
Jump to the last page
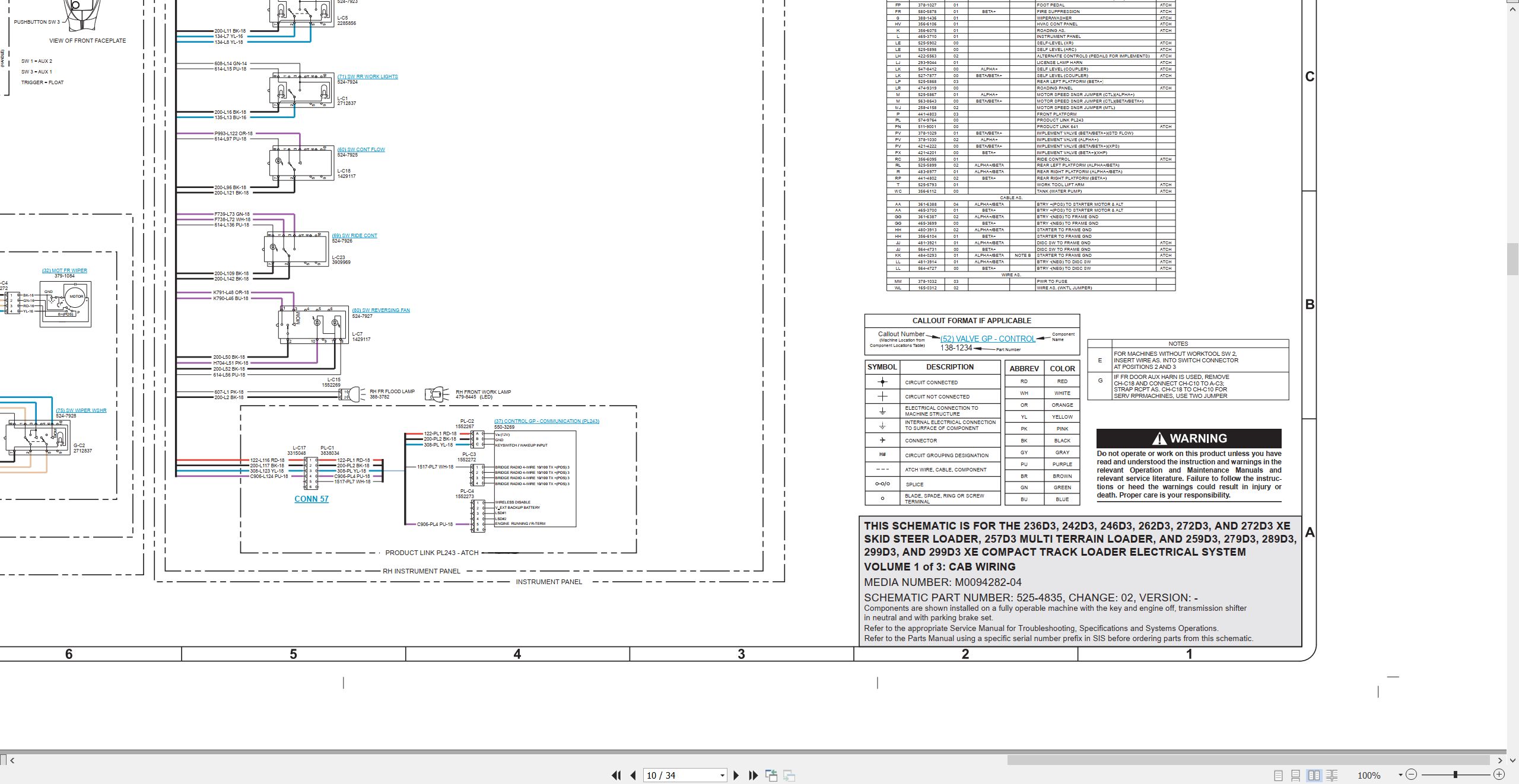[x=754, y=775]
